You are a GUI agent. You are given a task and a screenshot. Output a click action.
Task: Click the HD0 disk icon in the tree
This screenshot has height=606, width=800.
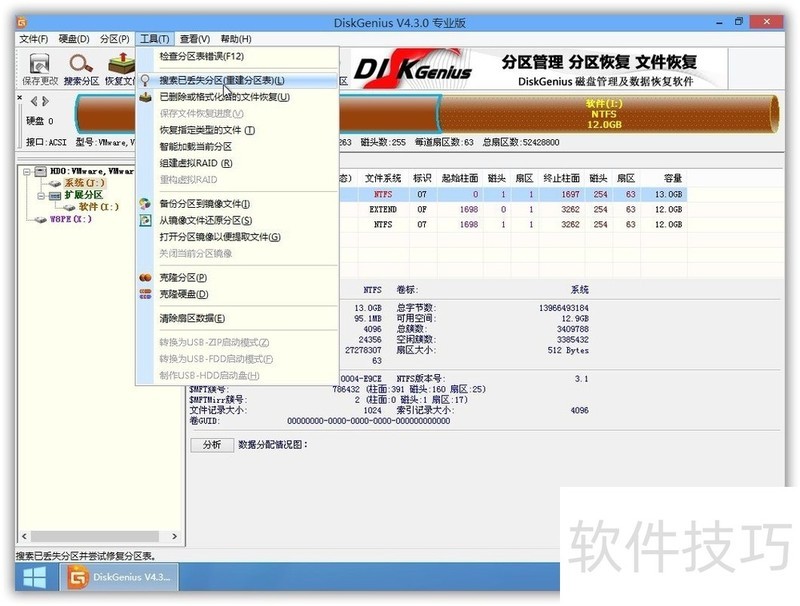[x=41, y=171]
